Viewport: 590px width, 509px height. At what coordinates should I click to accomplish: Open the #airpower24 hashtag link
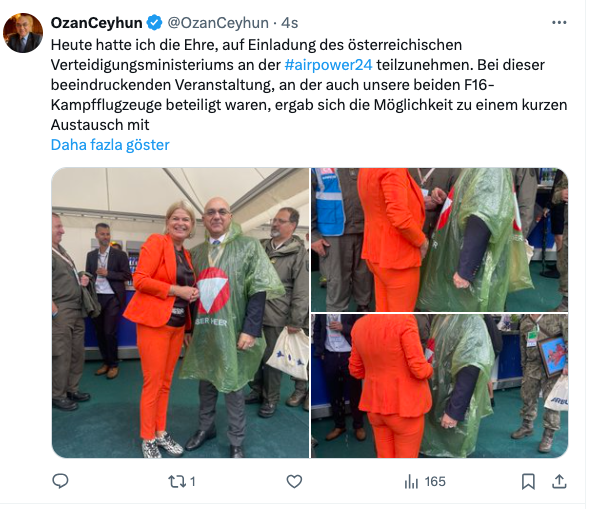[328, 65]
